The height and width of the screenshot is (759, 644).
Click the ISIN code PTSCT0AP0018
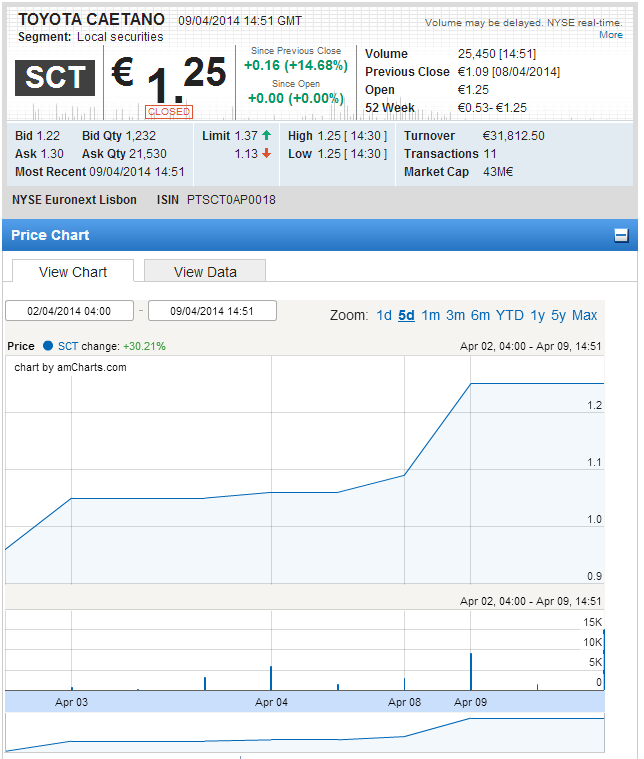click(231, 199)
